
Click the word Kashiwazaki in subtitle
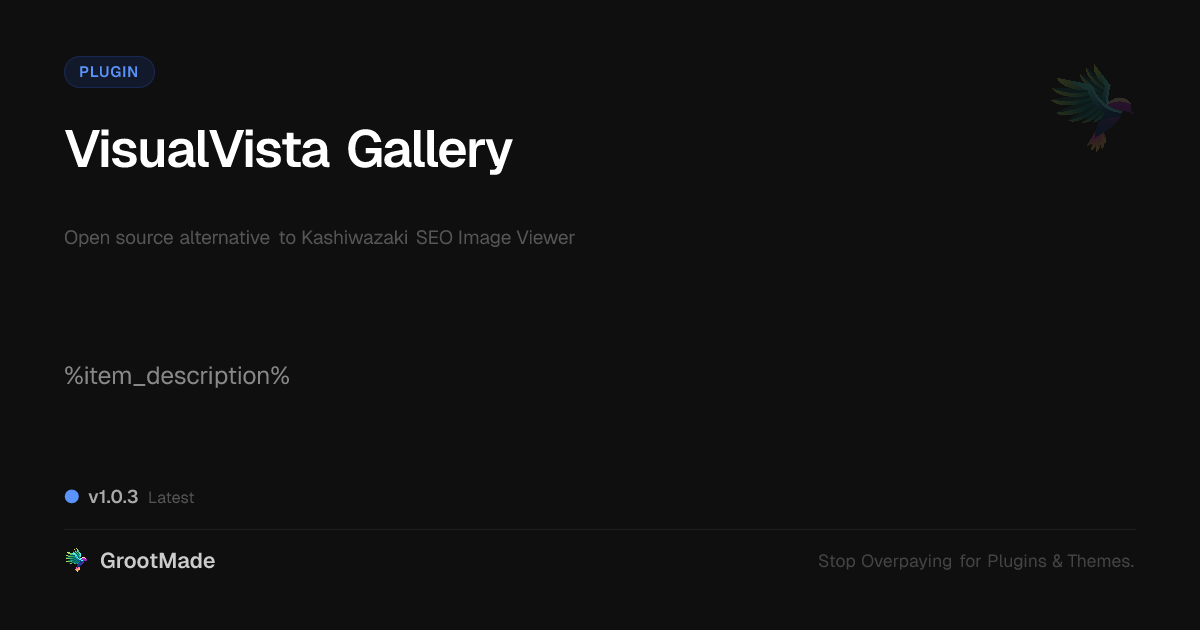[354, 238]
